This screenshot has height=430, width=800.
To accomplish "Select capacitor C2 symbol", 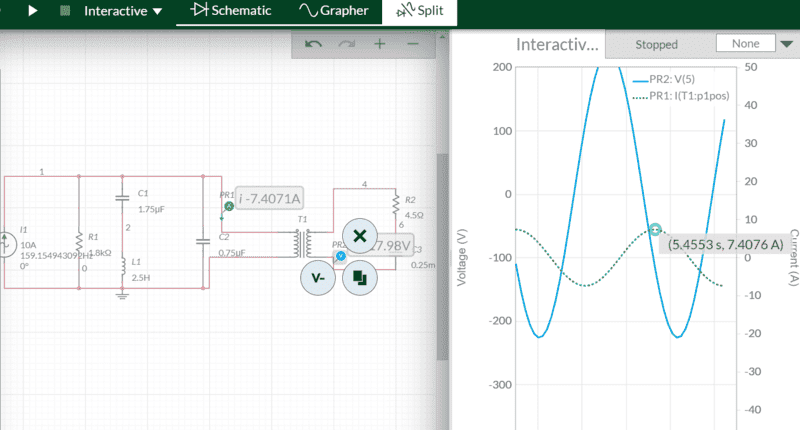I will pos(203,241).
